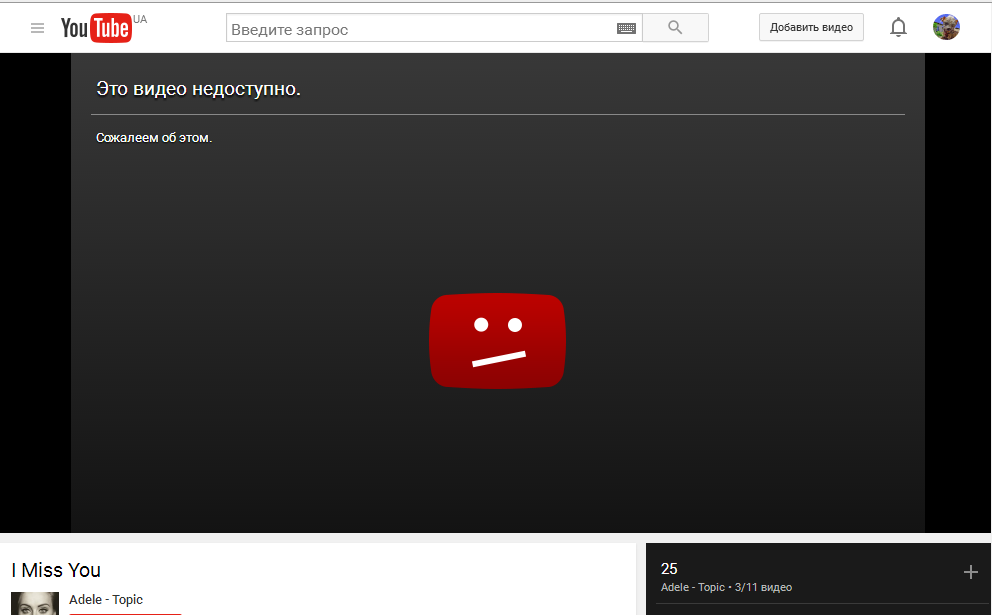Open the notifications bell
This screenshot has width=992, height=615.
point(898,28)
